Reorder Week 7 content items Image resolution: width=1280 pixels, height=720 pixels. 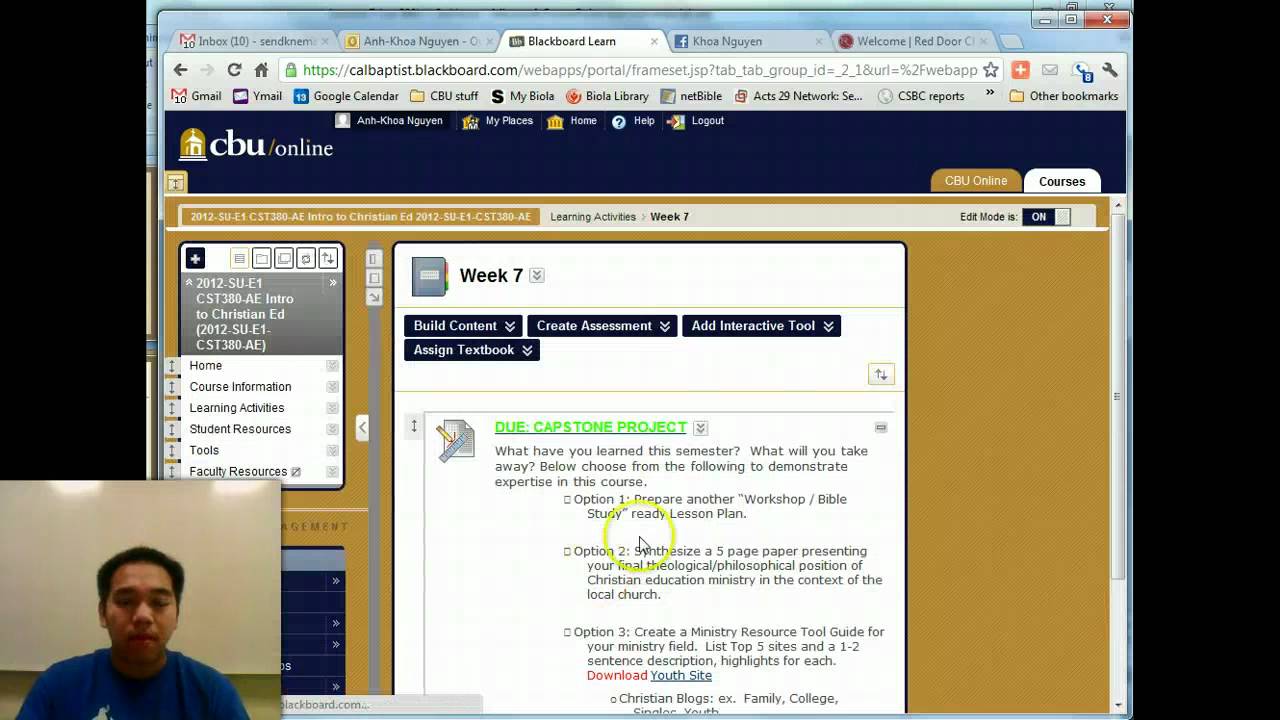pyautogui.click(x=880, y=374)
